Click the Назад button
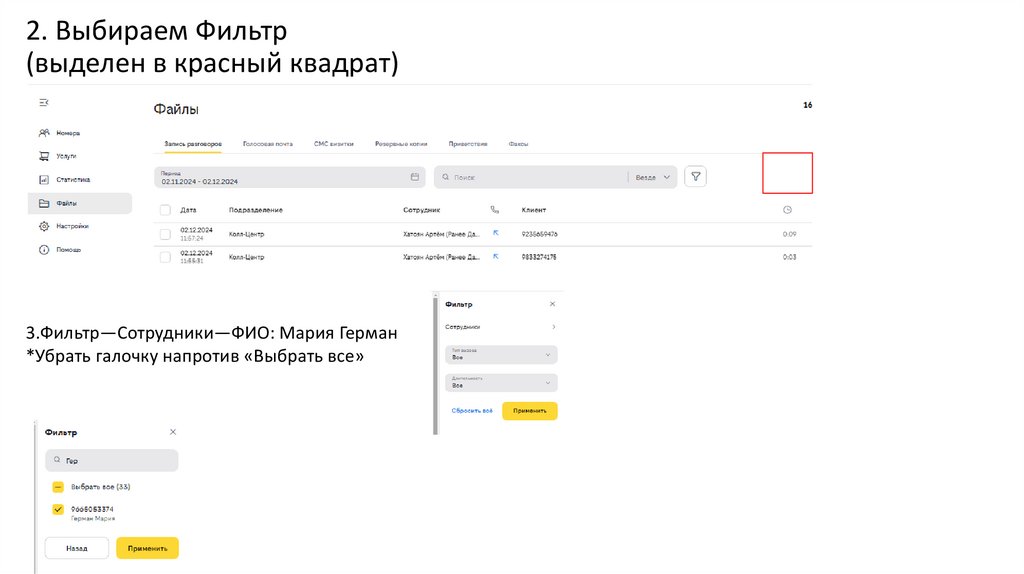Image resolution: width=1024 pixels, height=574 pixels. coord(76,549)
